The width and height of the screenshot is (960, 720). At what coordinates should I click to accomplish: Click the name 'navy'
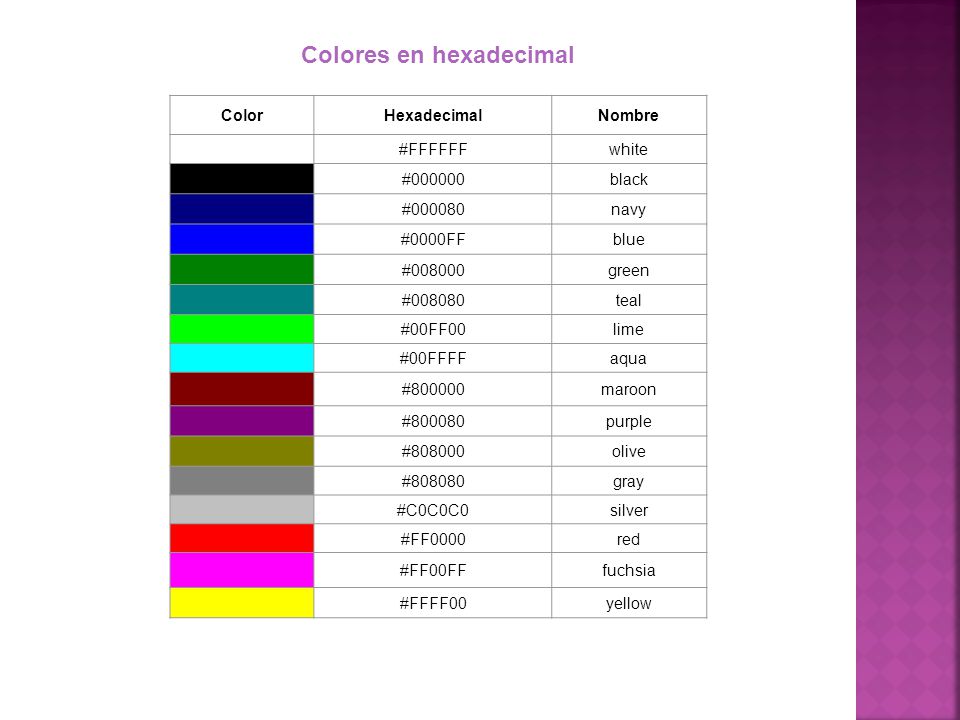(x=628, y=210)
